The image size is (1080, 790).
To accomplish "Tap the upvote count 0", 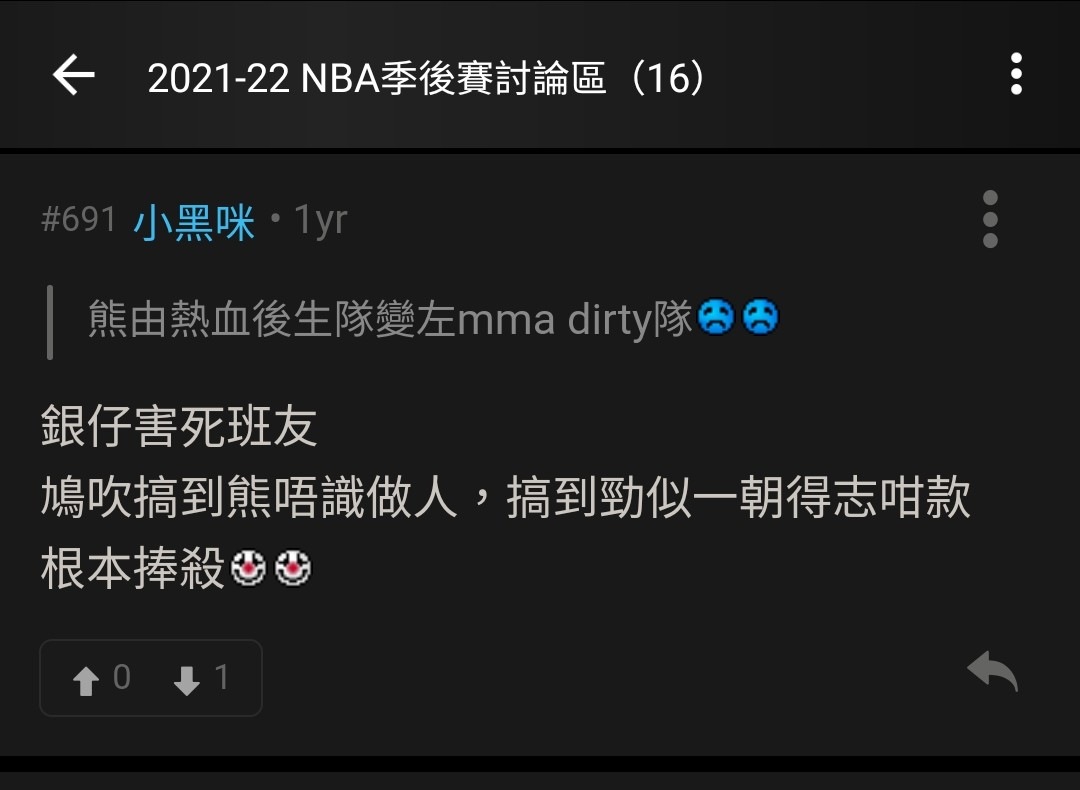I will [122, 677].
